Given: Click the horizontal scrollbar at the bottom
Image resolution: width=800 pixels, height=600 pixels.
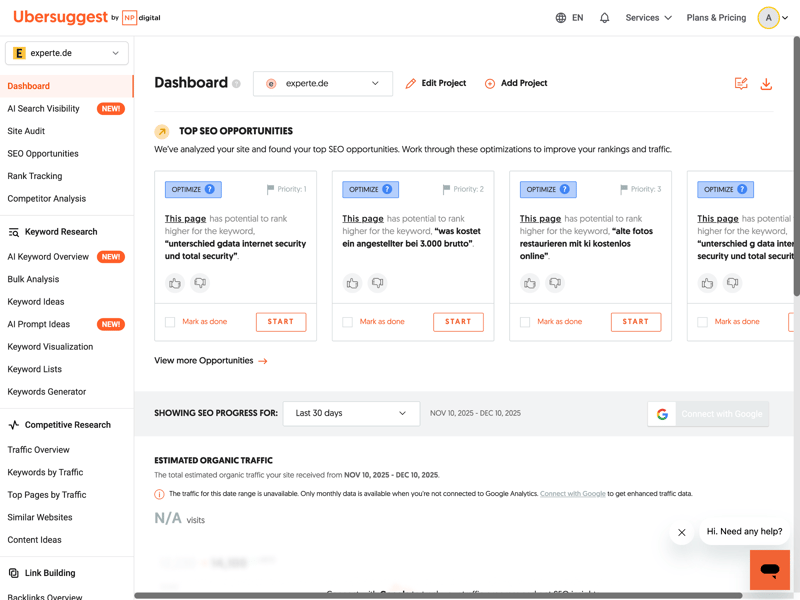Looking at the screenshot, I should [x=450, y=596].
